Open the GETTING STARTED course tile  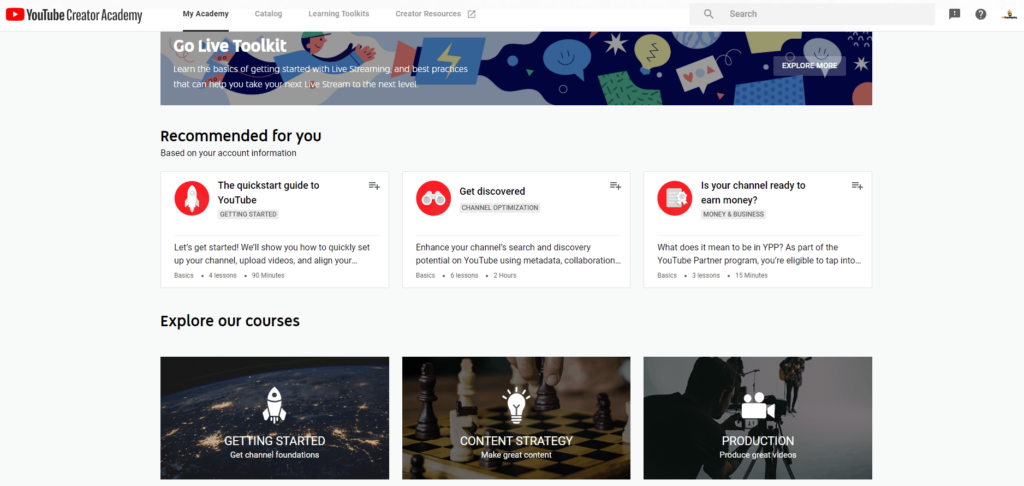pyautogui.click(x=274, y=418)
